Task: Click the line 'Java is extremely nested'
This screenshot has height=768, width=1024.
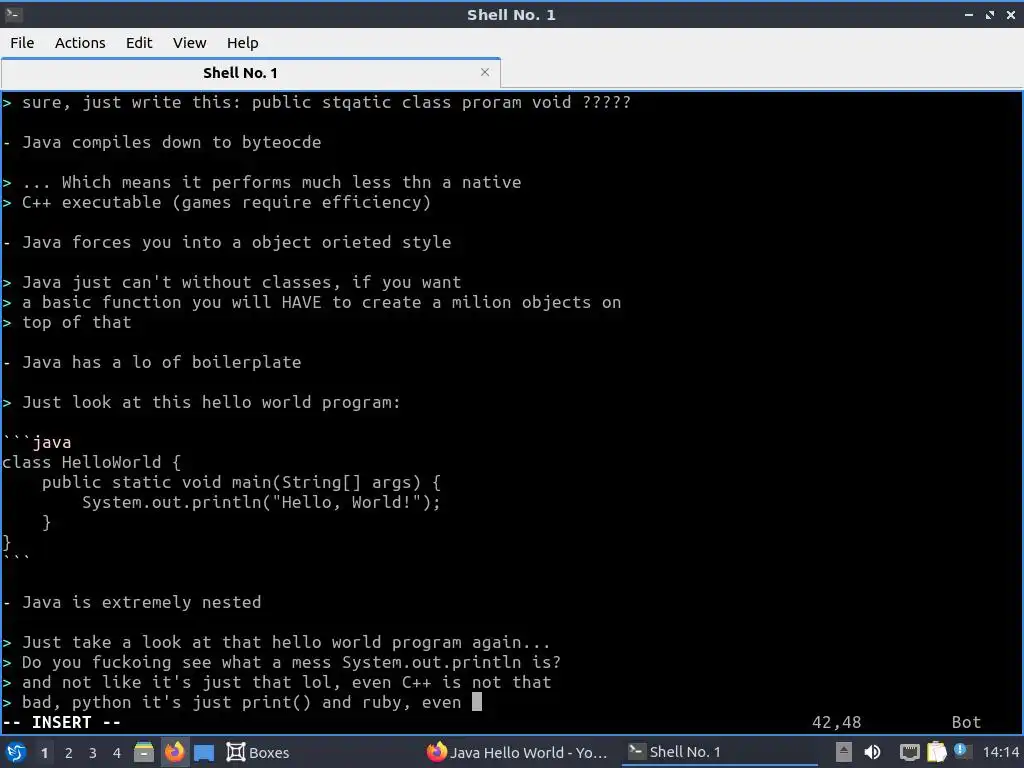Action: point(132,602)
